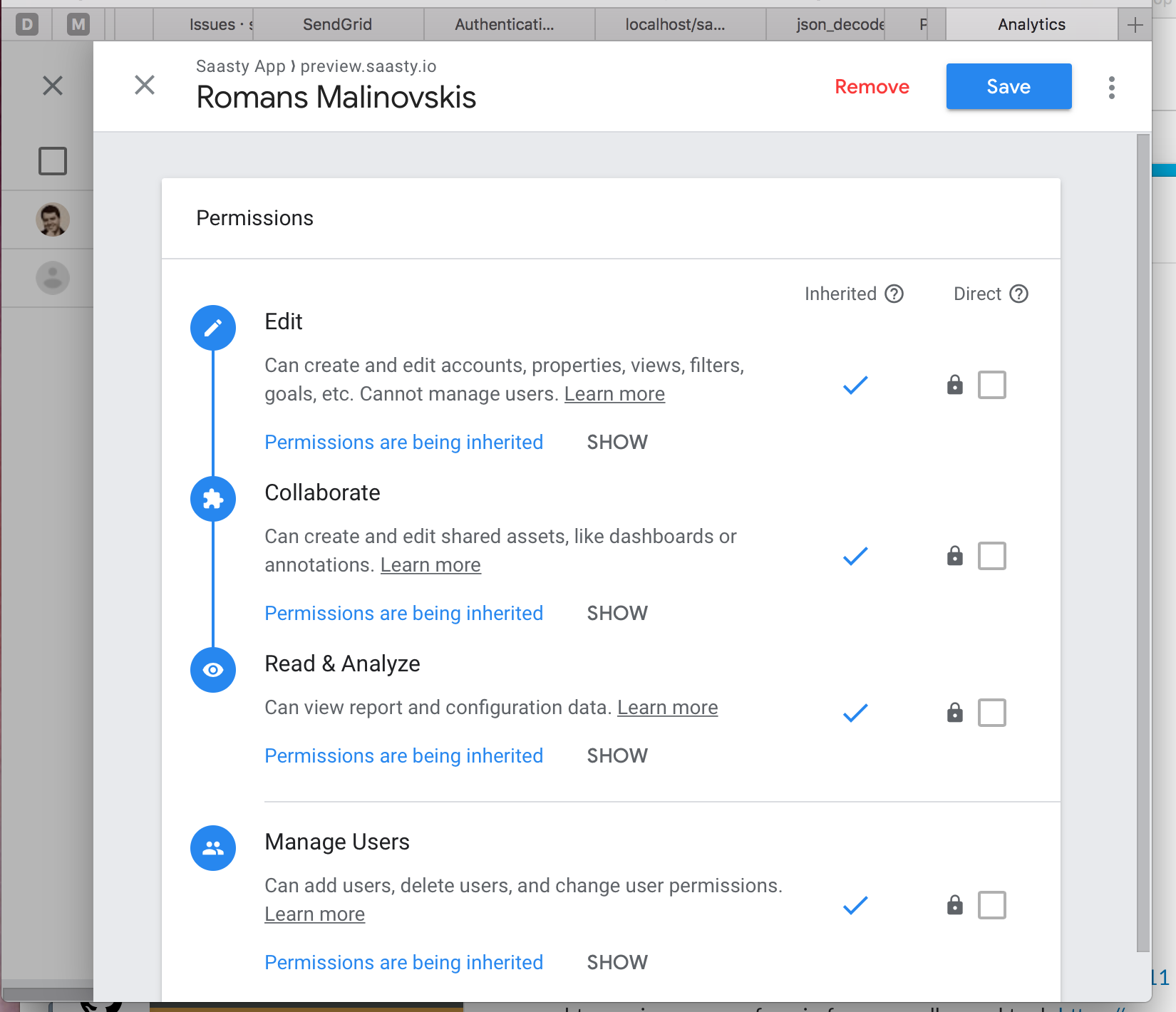Open the Learn more link under Read & Analyze

[667, 707]
